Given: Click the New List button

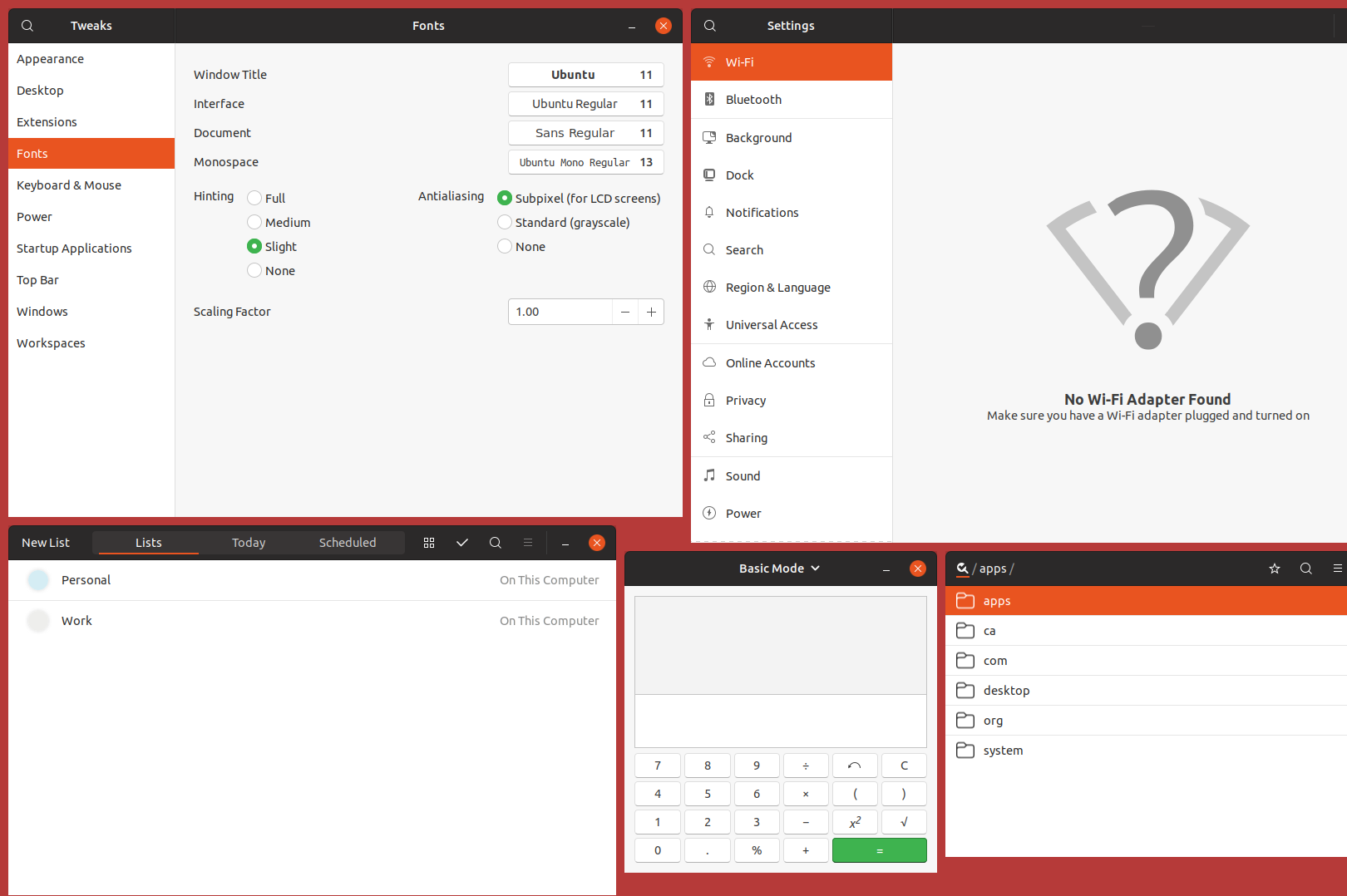Looking at the screenshot, I should coord(46,543).
